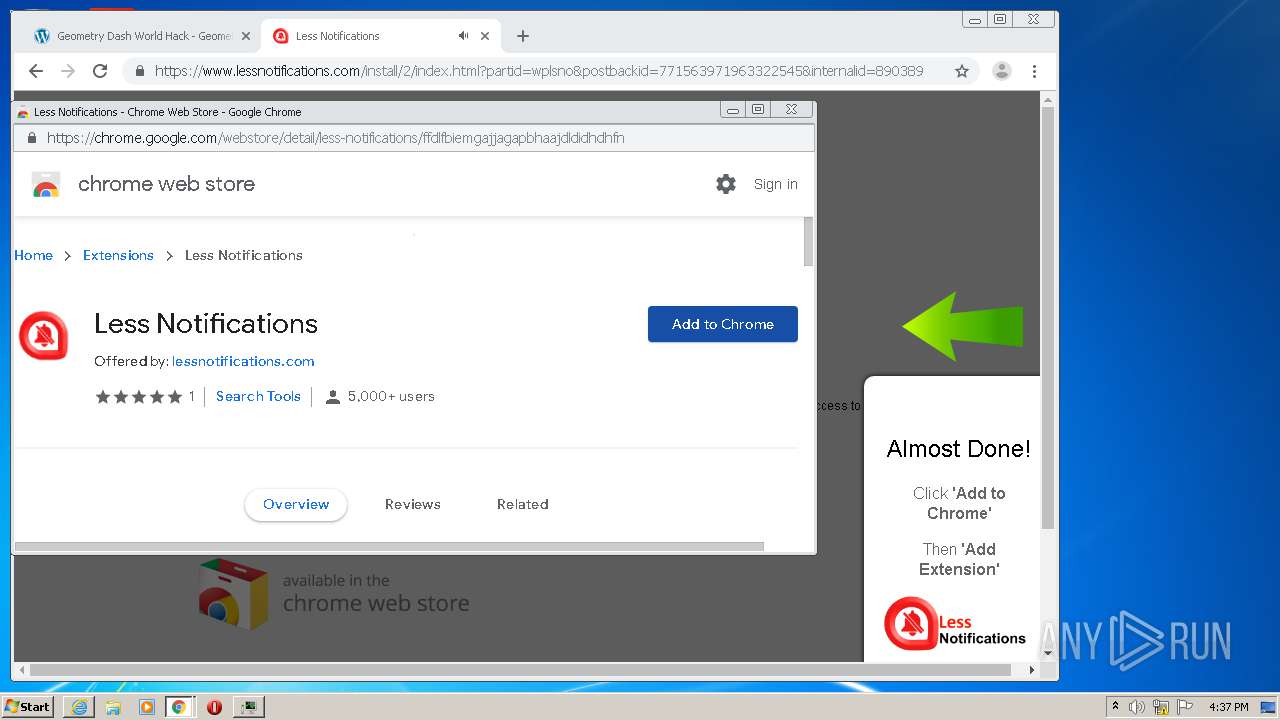The image size is (1280, 720).
Task: Click the Add to Chrome button
Action: point(723,324)
